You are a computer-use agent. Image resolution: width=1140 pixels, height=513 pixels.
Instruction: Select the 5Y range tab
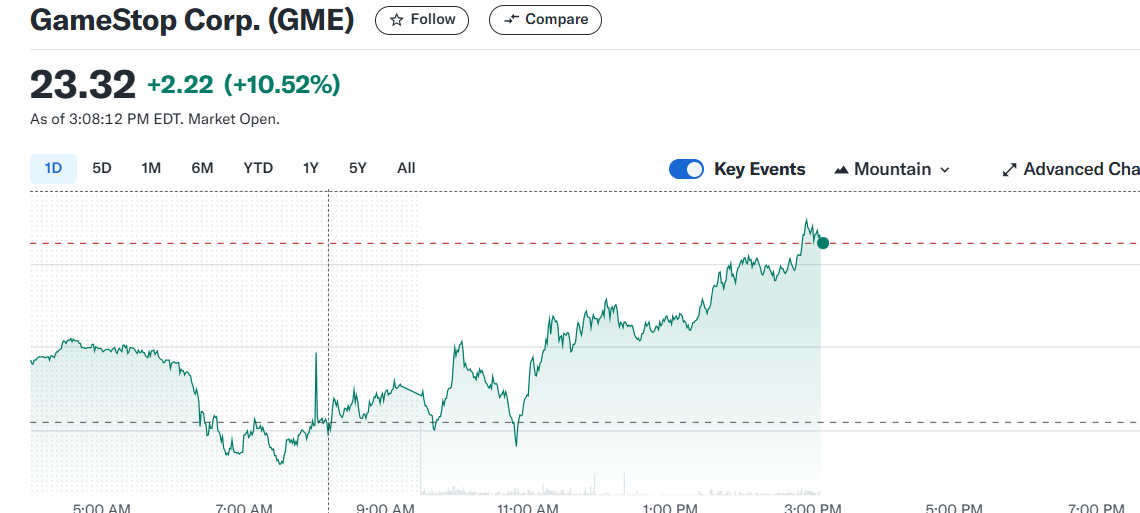coord(358,169)
